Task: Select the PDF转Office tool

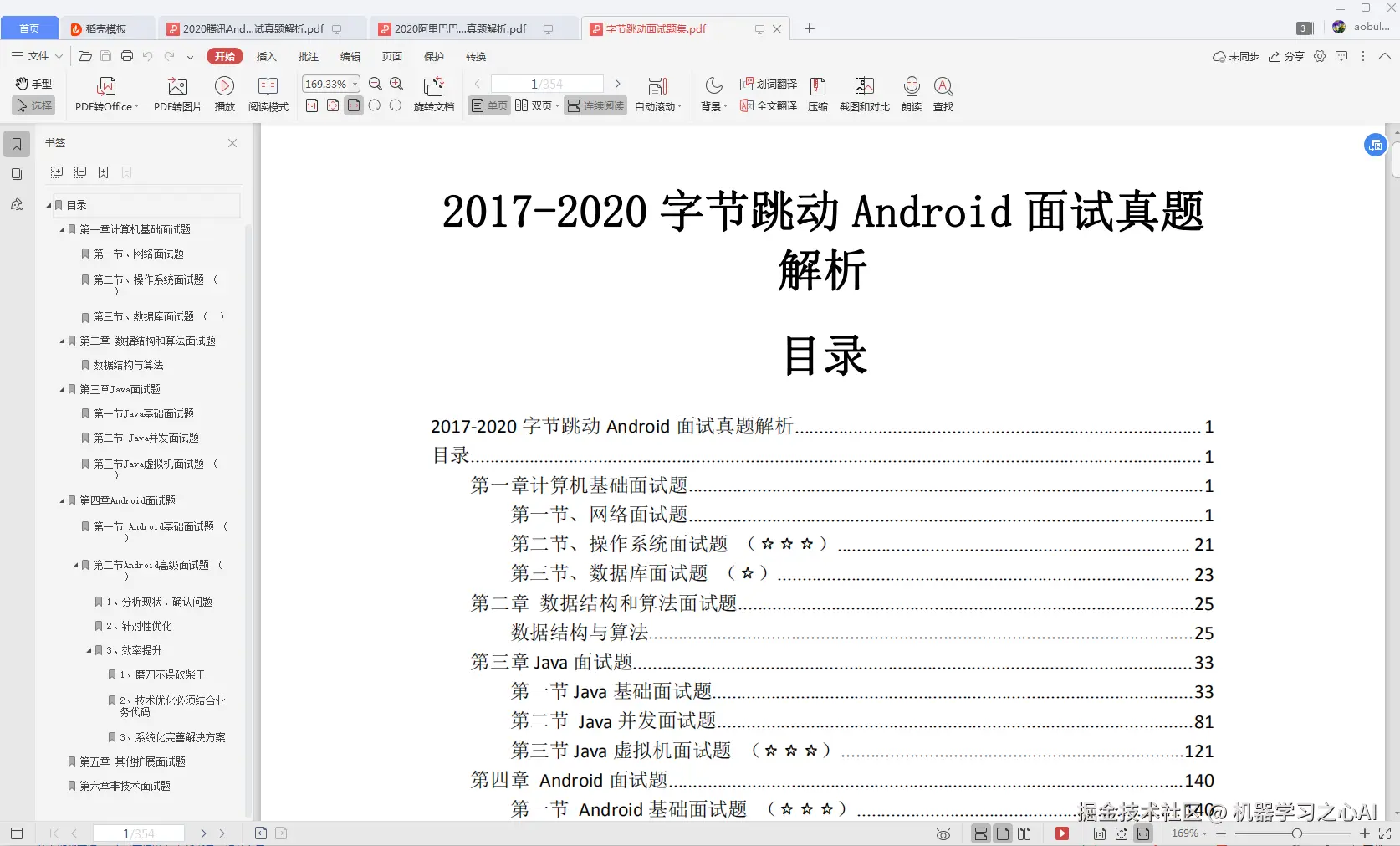Action: click(105, 94)
